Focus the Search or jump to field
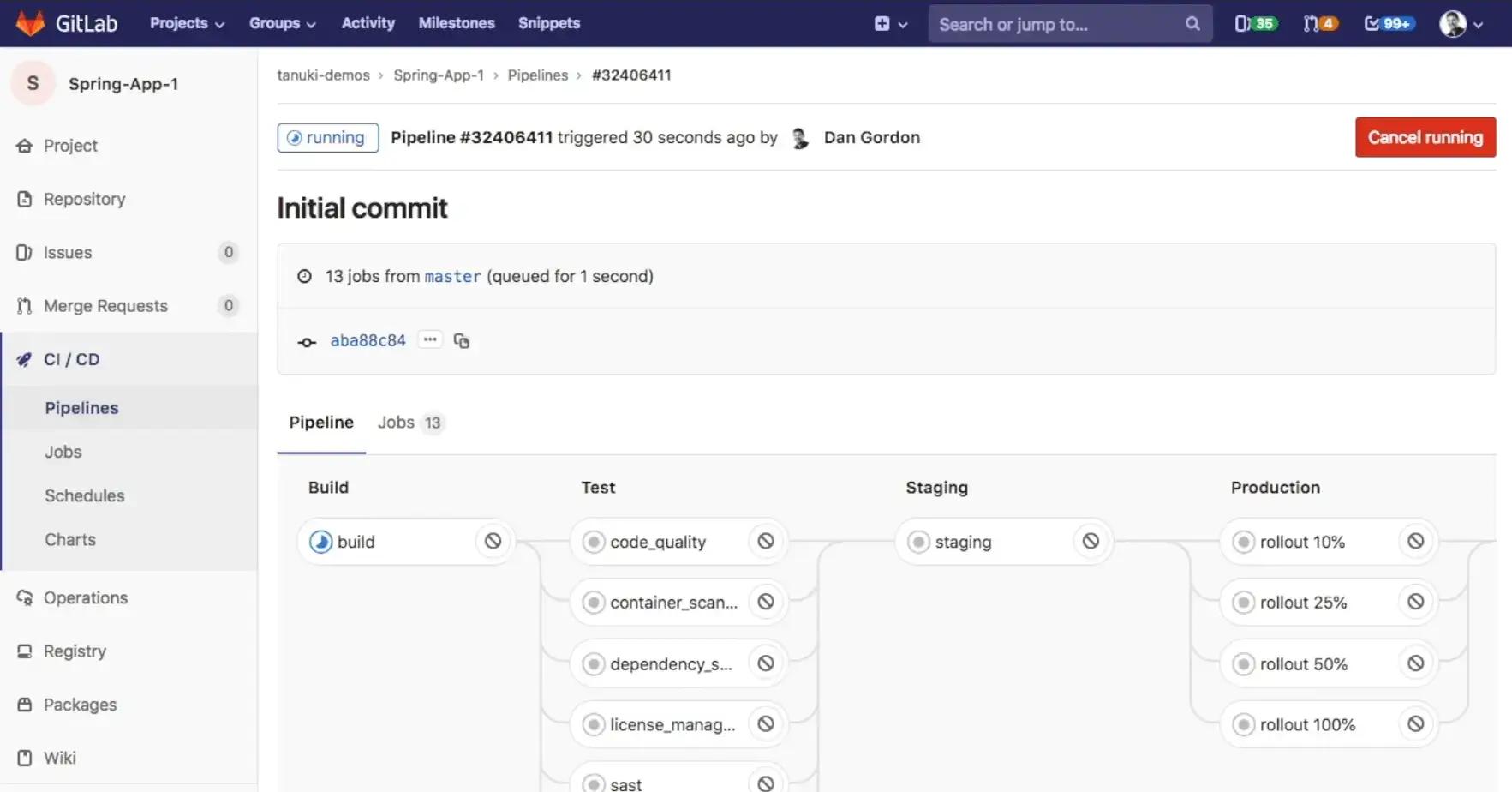This screenshot has width=1512, height=792. (1070, 24)
